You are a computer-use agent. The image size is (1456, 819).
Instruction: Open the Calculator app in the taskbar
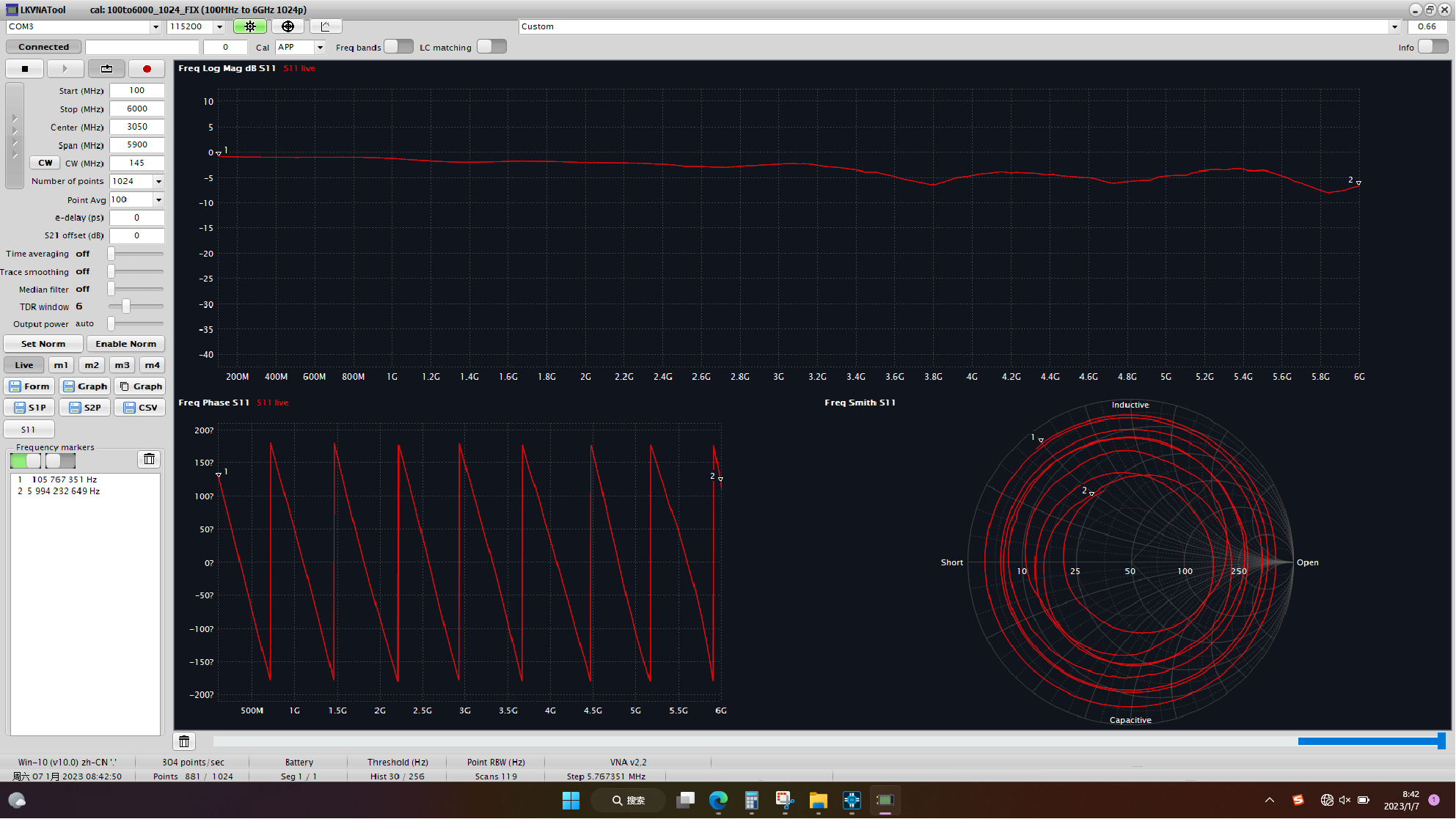click(751, 800)
